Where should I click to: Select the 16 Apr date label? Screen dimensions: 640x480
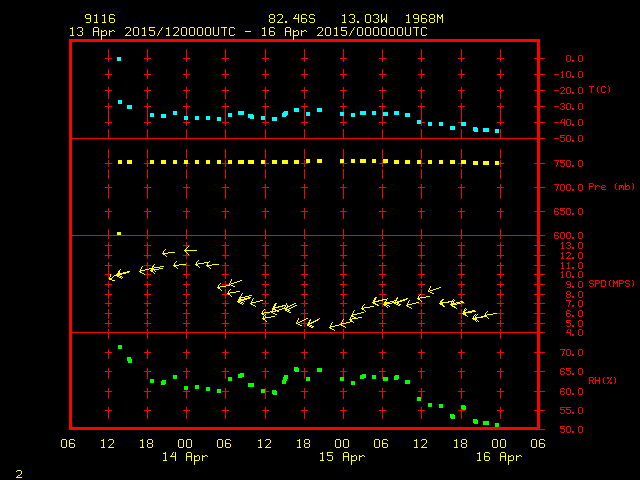[498, 457]
